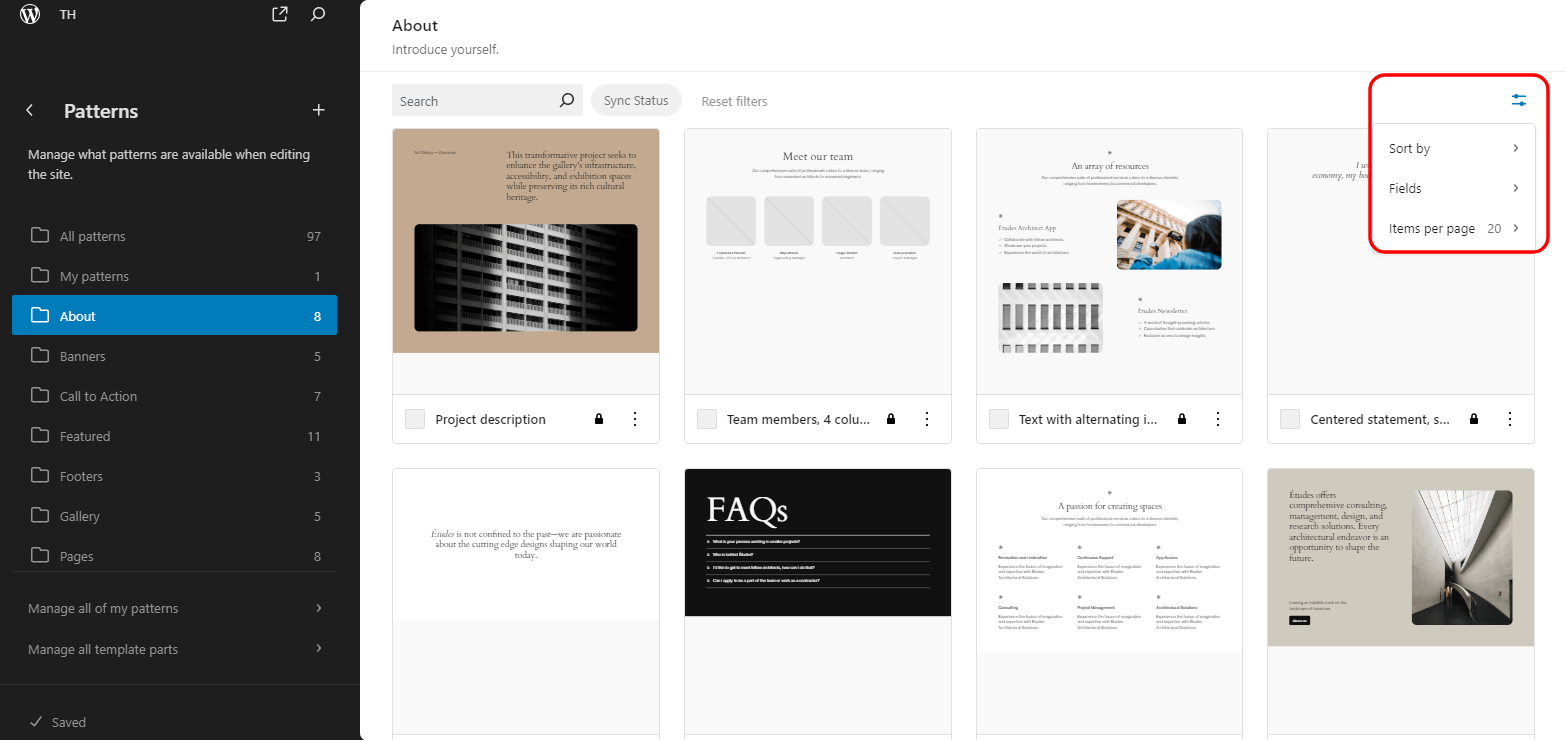Open the view site external link icon
This screenshot has width=1566, height=740.
coord(280,15)
